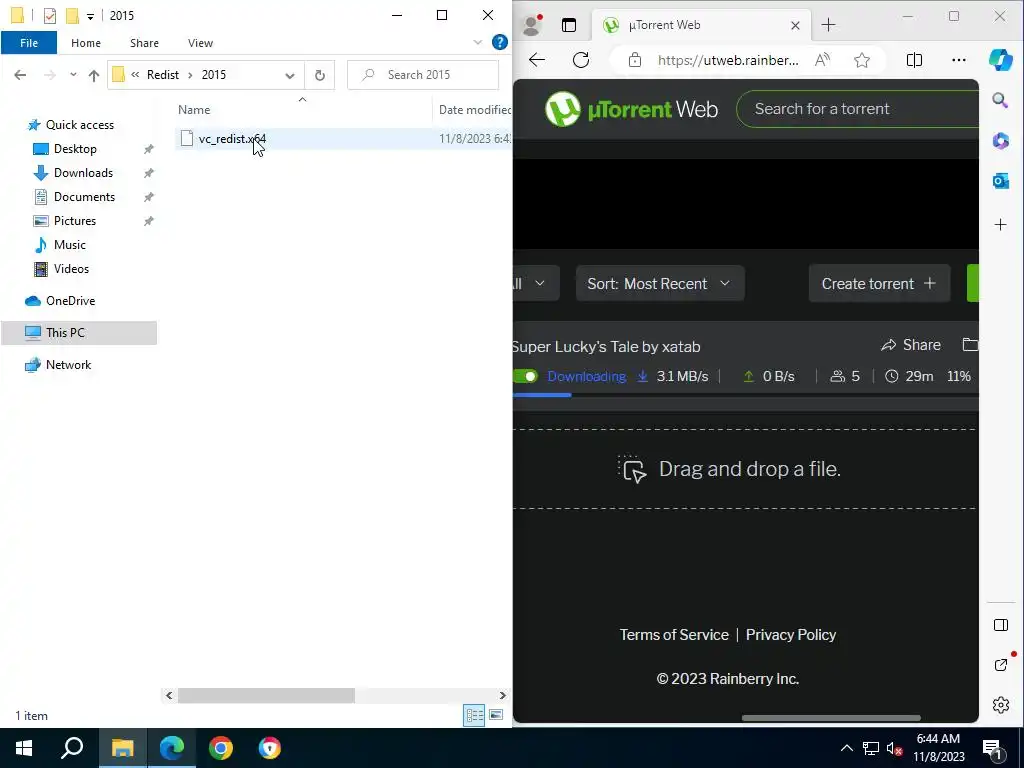Select the µTorrent Web browser tab
The height and width of the screenshot is (768, 1024).
tap(700, 25)
